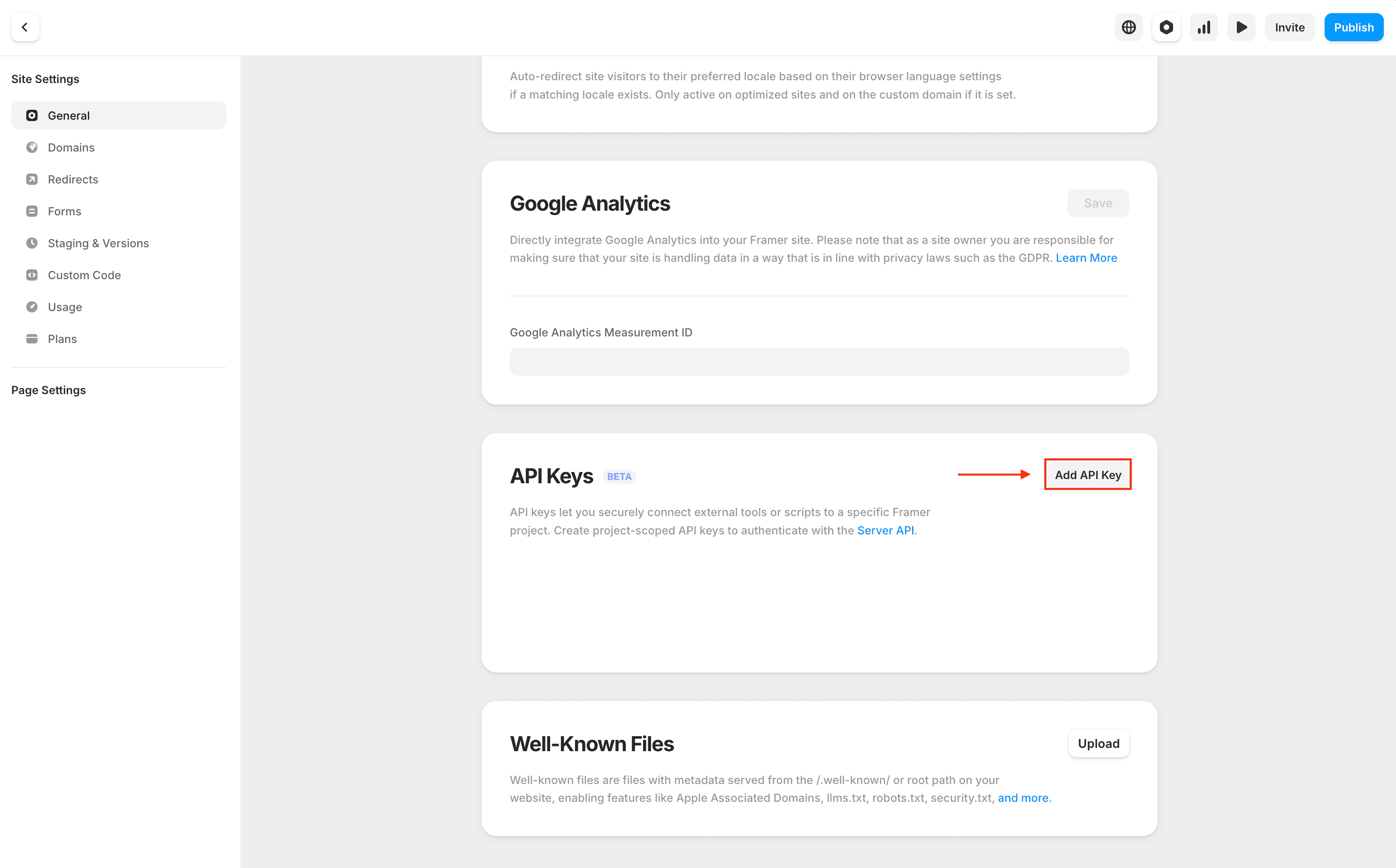Click the Redirects arrow icon in the sidebar
Image resolution: width=1396 pixels, height=868 pixels.
pos(31,179)
